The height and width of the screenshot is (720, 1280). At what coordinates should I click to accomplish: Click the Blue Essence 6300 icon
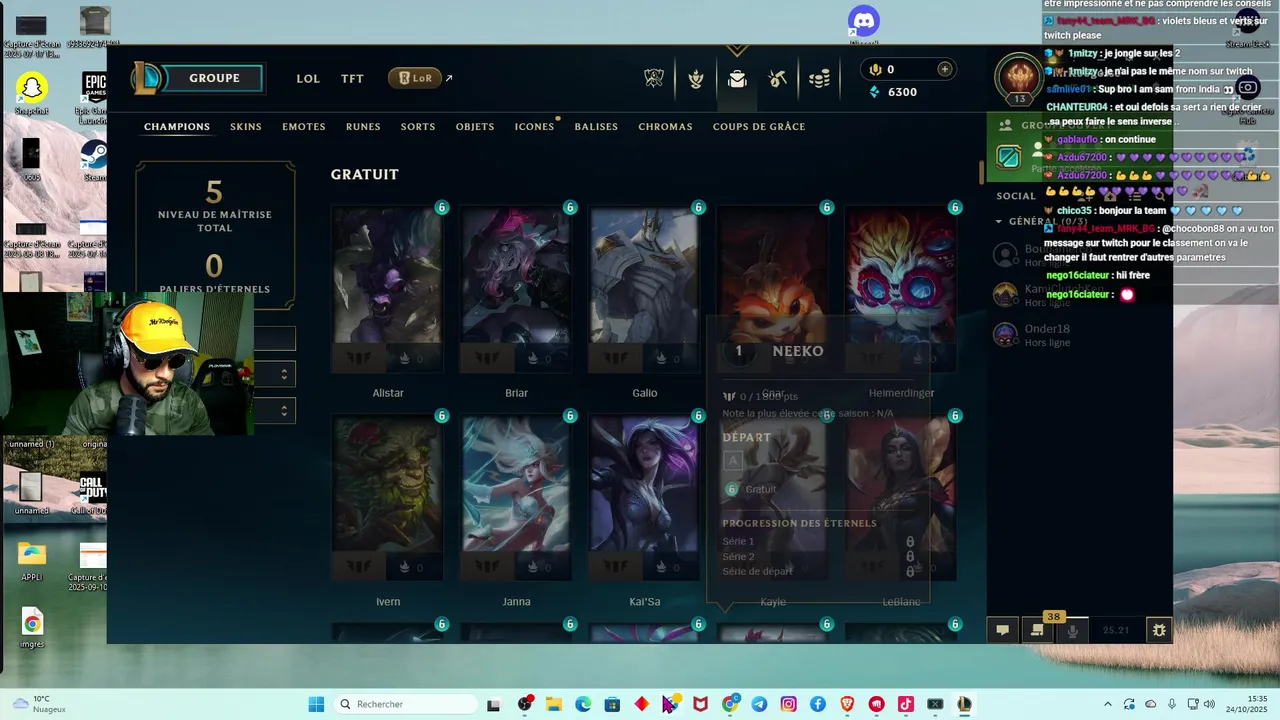(875, 92)
